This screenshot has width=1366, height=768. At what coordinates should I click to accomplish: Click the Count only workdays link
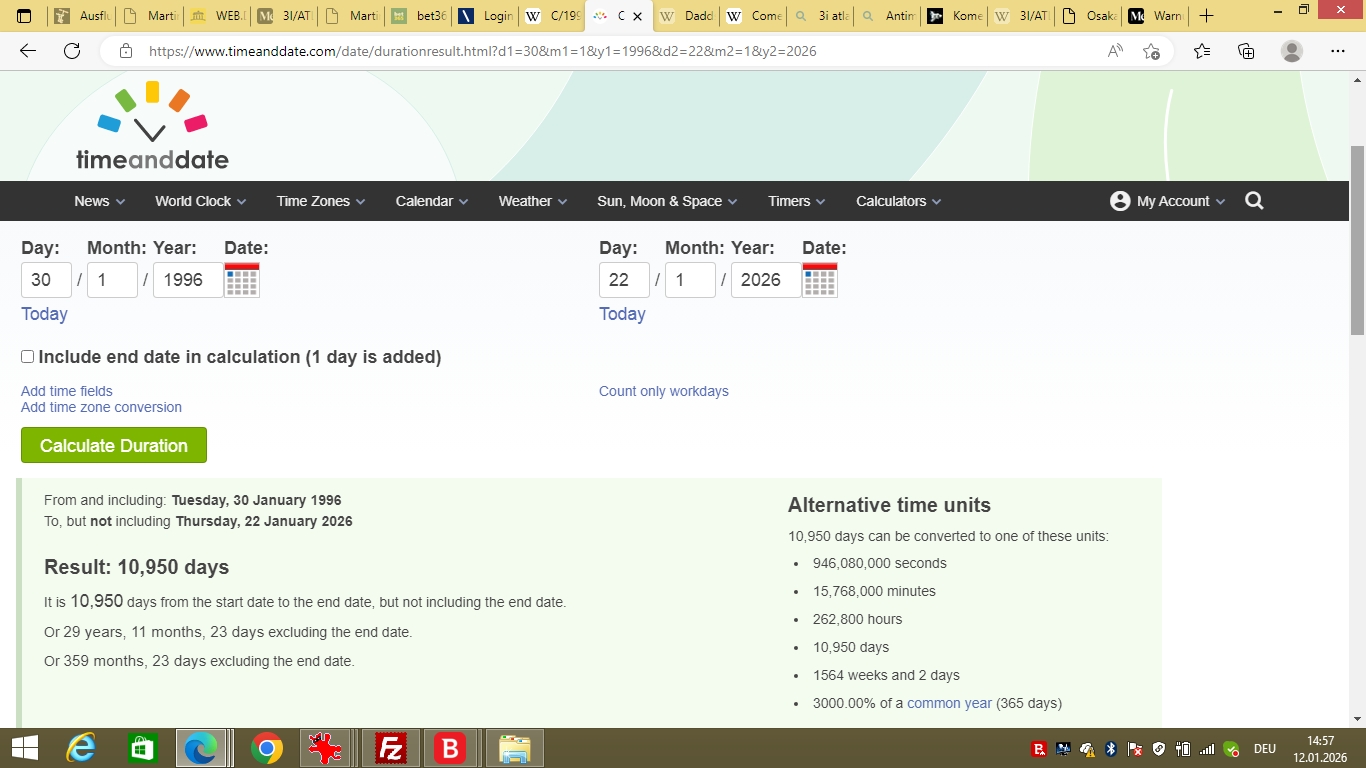tap(663, 391)
